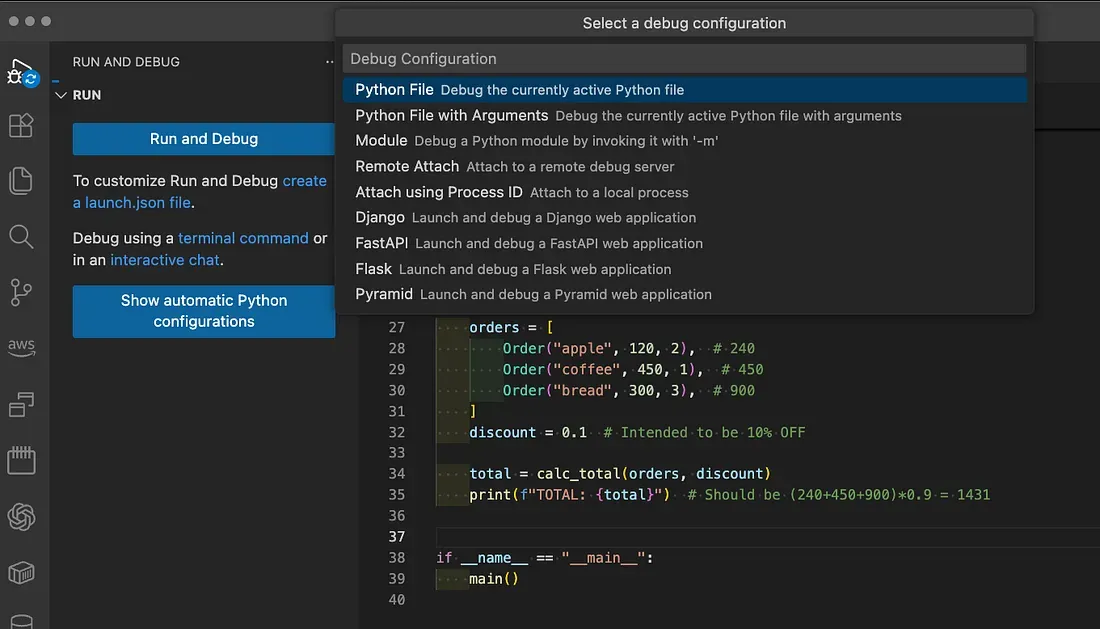
Task: Open the Containers icon below Remote Explorer
Action: coord(21,460)
